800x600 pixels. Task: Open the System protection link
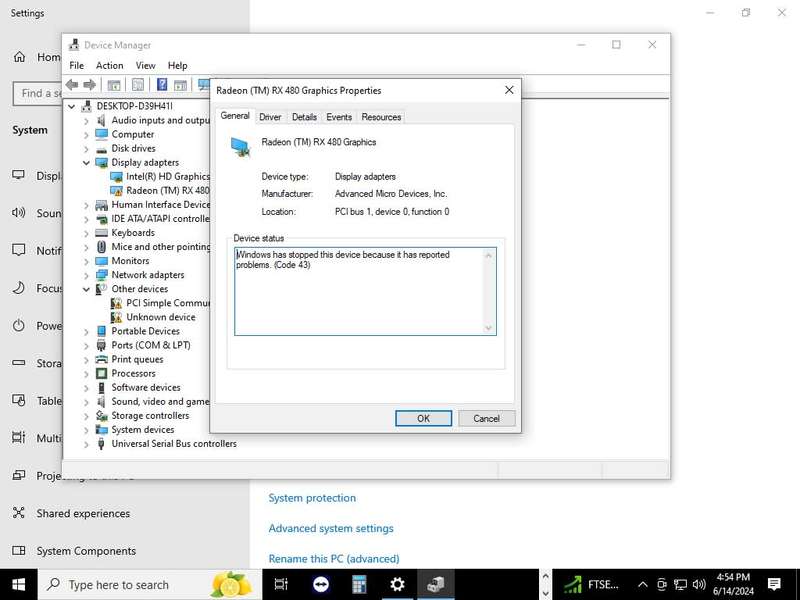coord(312,498)
